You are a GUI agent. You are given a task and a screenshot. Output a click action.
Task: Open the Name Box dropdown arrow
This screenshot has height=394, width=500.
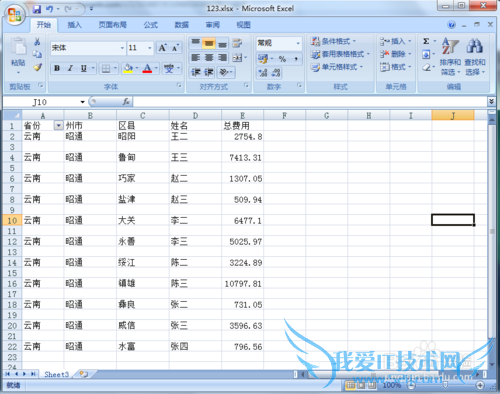tap(82, 102)
